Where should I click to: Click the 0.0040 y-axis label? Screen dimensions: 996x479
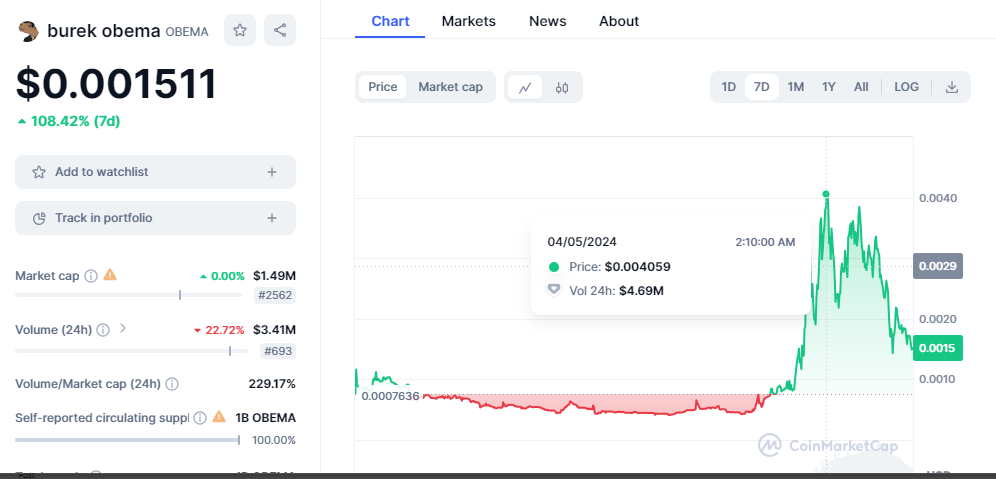tap(938, 198)
